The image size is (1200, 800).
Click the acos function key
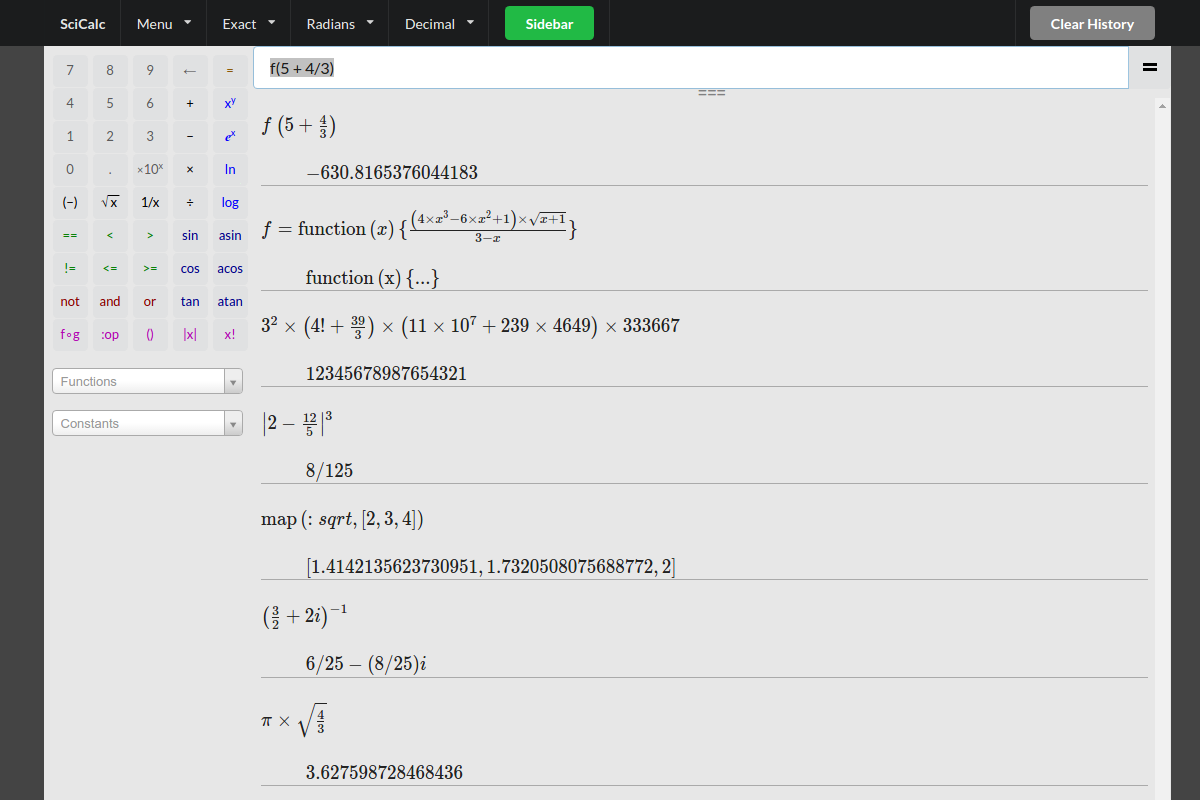click(x=230, y=269)
